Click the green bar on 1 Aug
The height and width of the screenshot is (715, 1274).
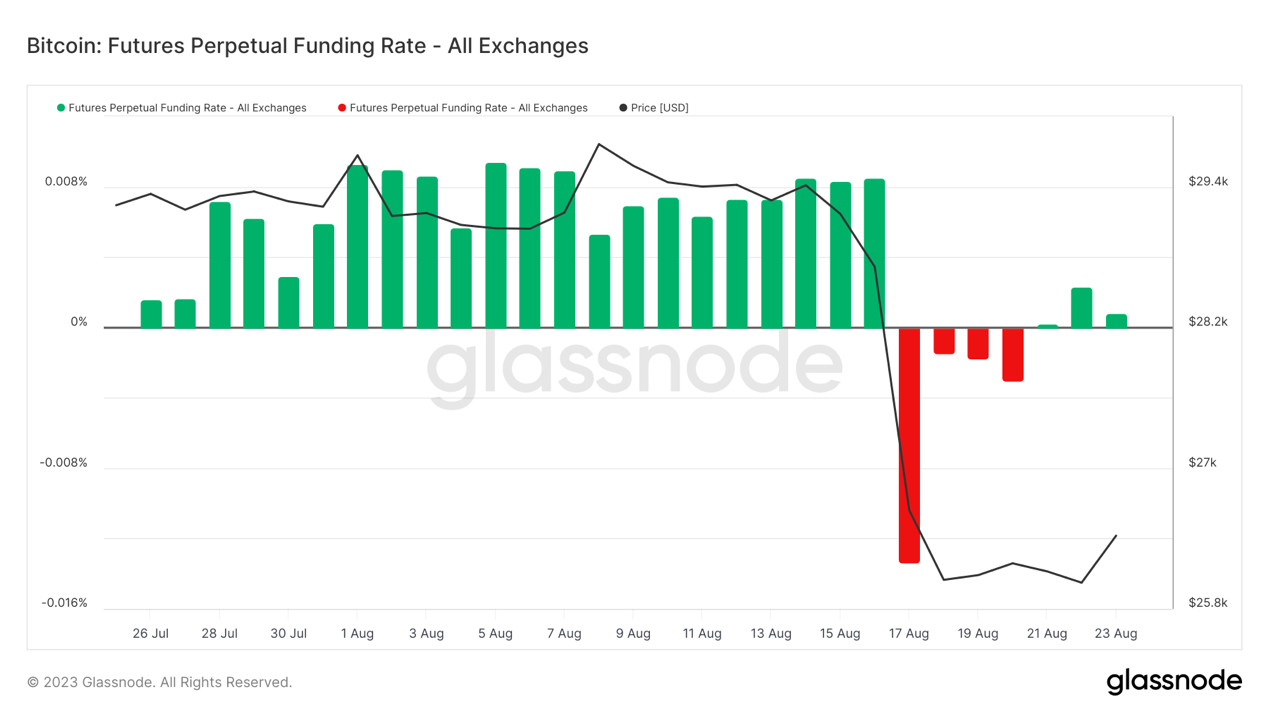tap(357, 247)
